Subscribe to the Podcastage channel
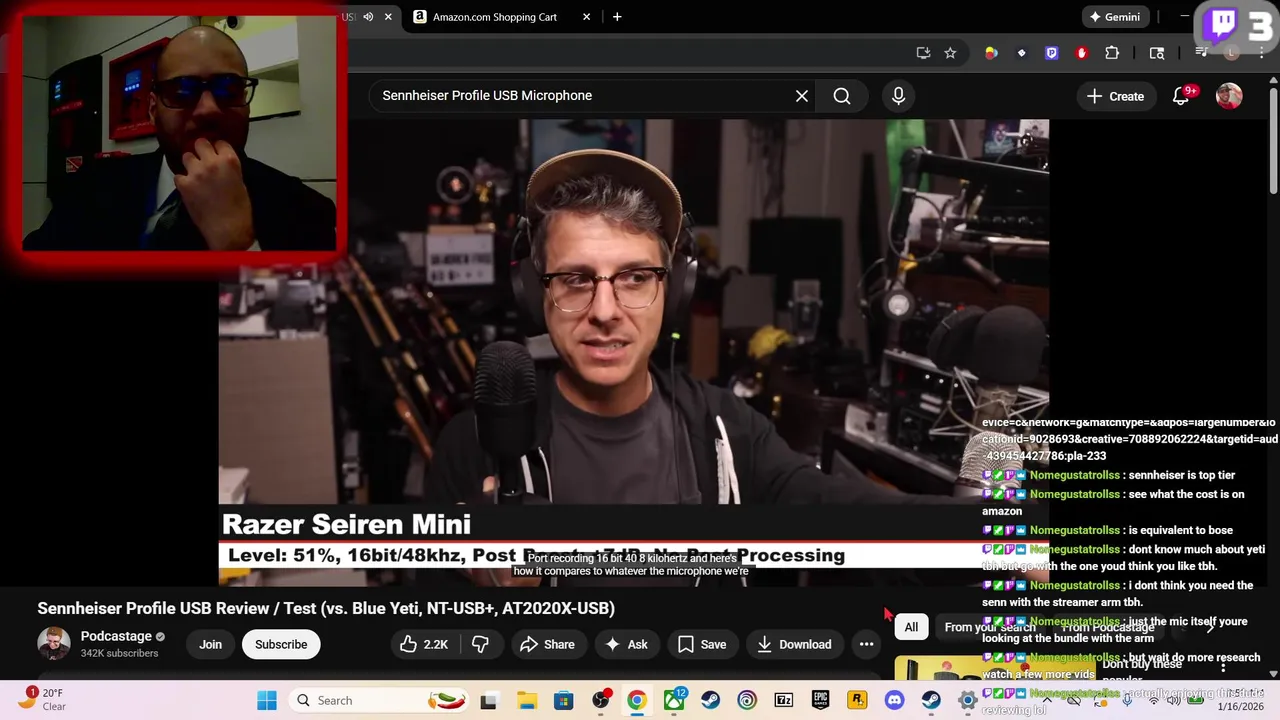This screenshot has height=720, width=1280. tap(281, 644)
